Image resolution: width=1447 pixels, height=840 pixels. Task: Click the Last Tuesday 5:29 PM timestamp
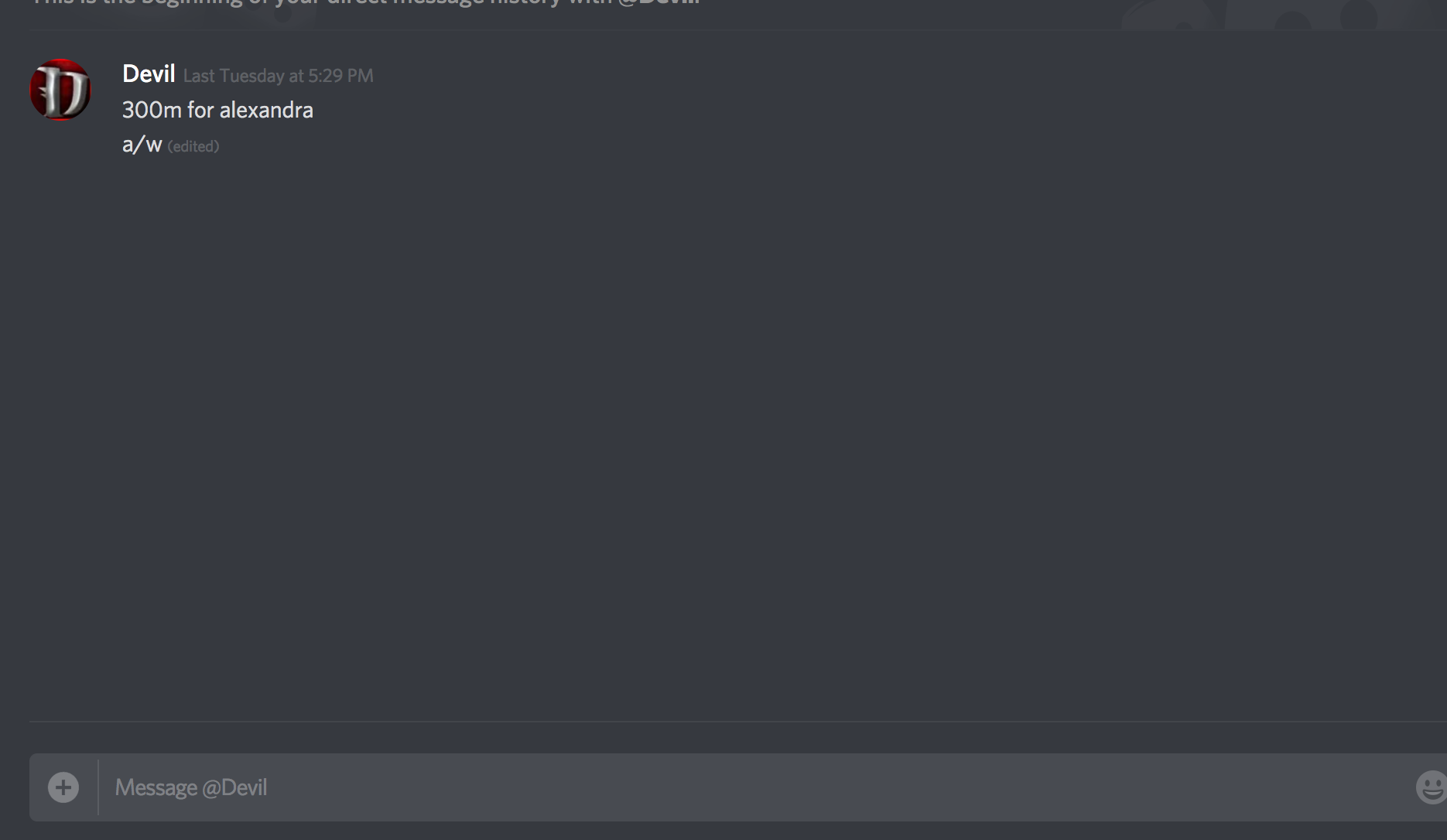[278, 76]
